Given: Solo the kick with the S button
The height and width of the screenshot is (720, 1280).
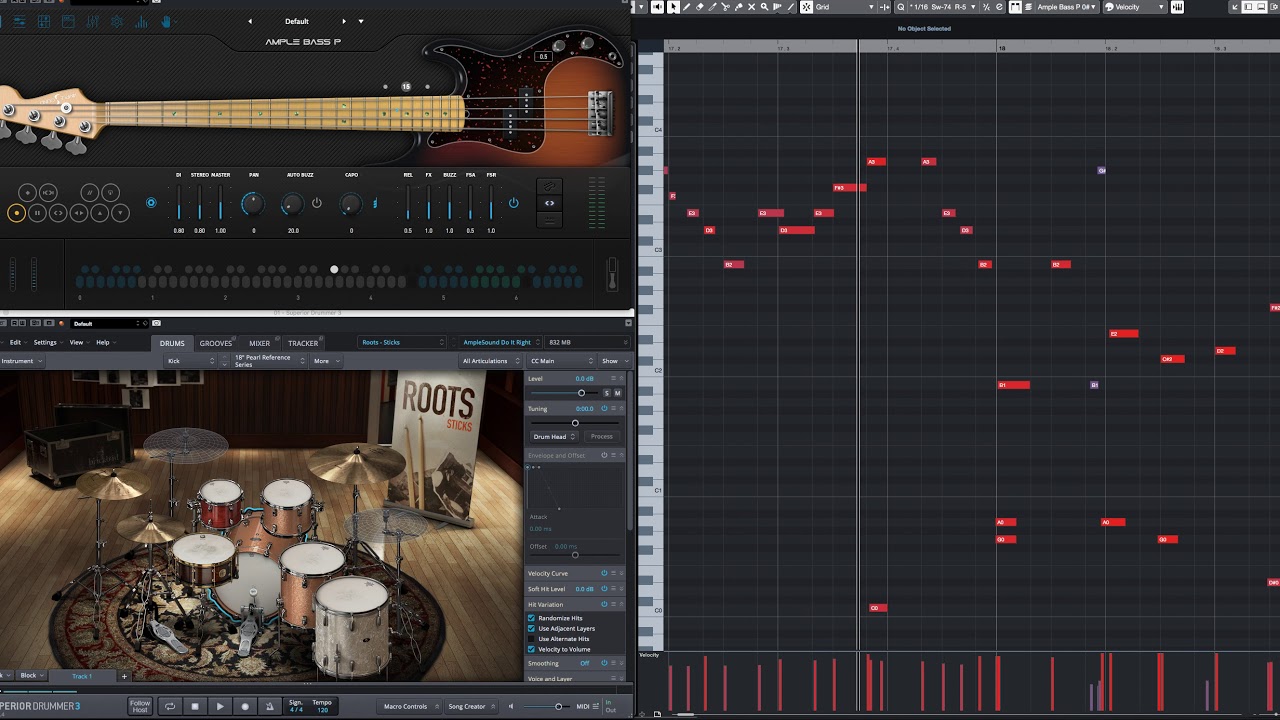Looking at the screenshot, I should (x=606, y=393).
